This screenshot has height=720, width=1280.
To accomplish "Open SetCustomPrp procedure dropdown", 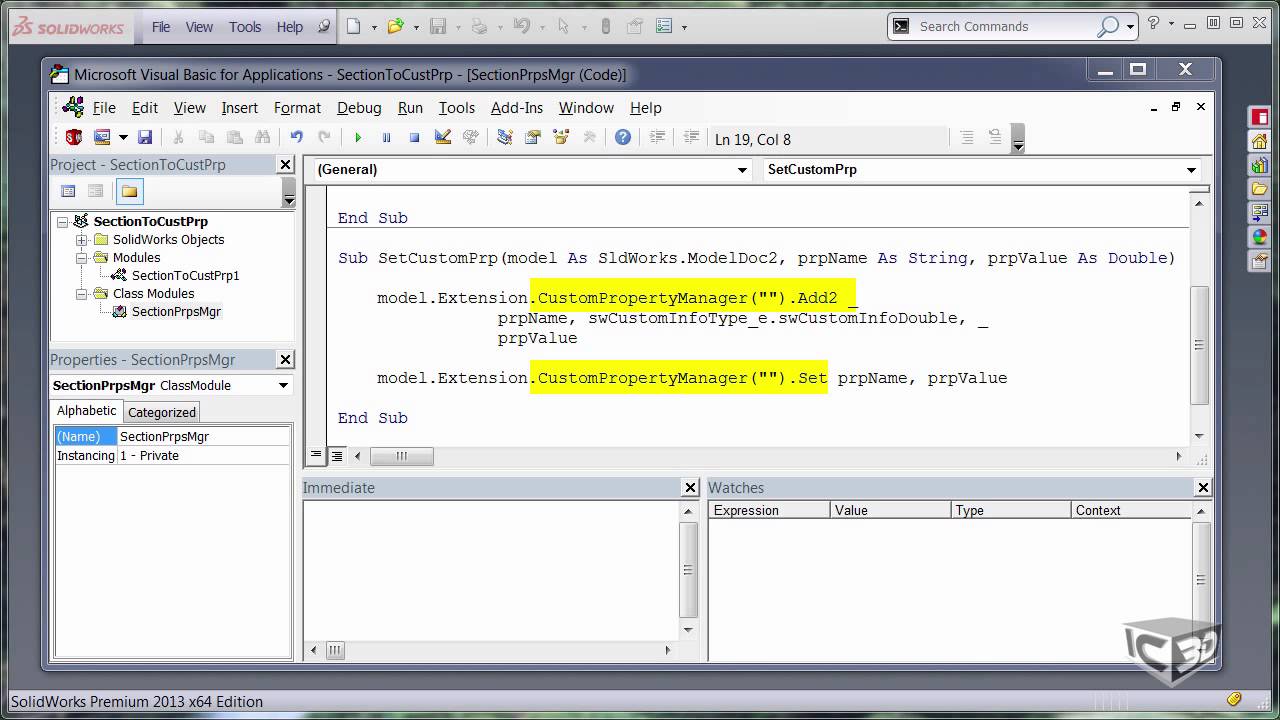I will pos(1191,170).
